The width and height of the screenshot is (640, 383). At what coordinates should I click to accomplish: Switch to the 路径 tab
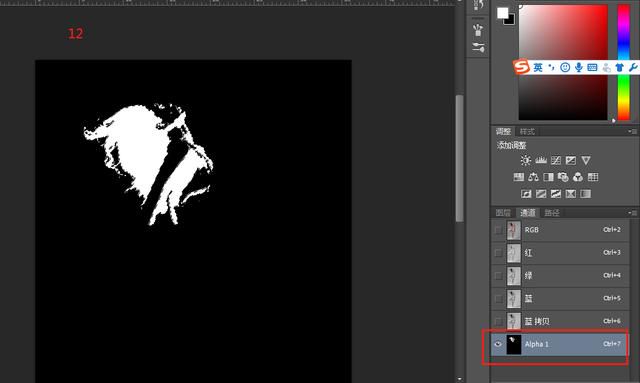click(x=552, y=213)
